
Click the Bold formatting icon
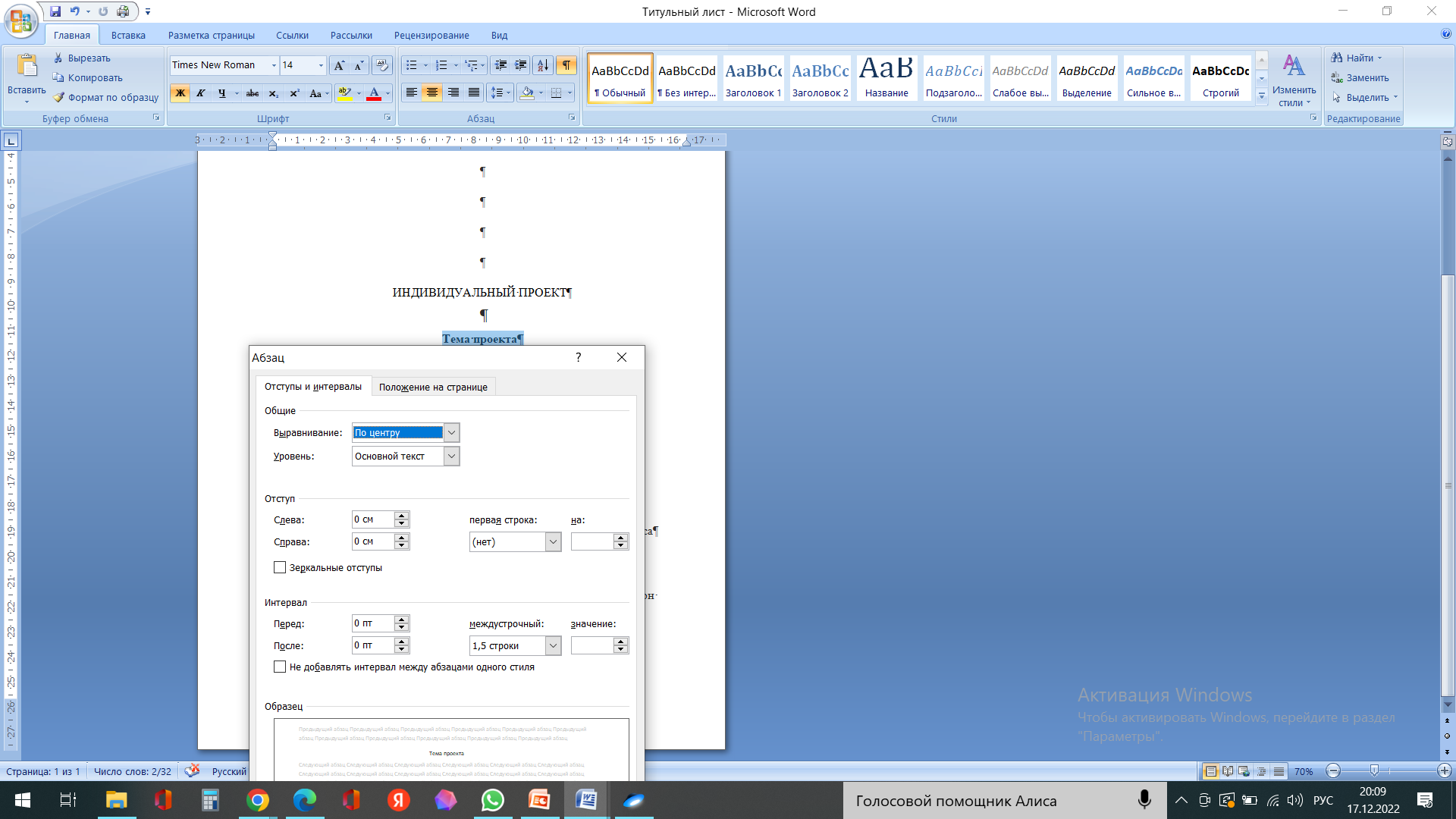(180, 93)
